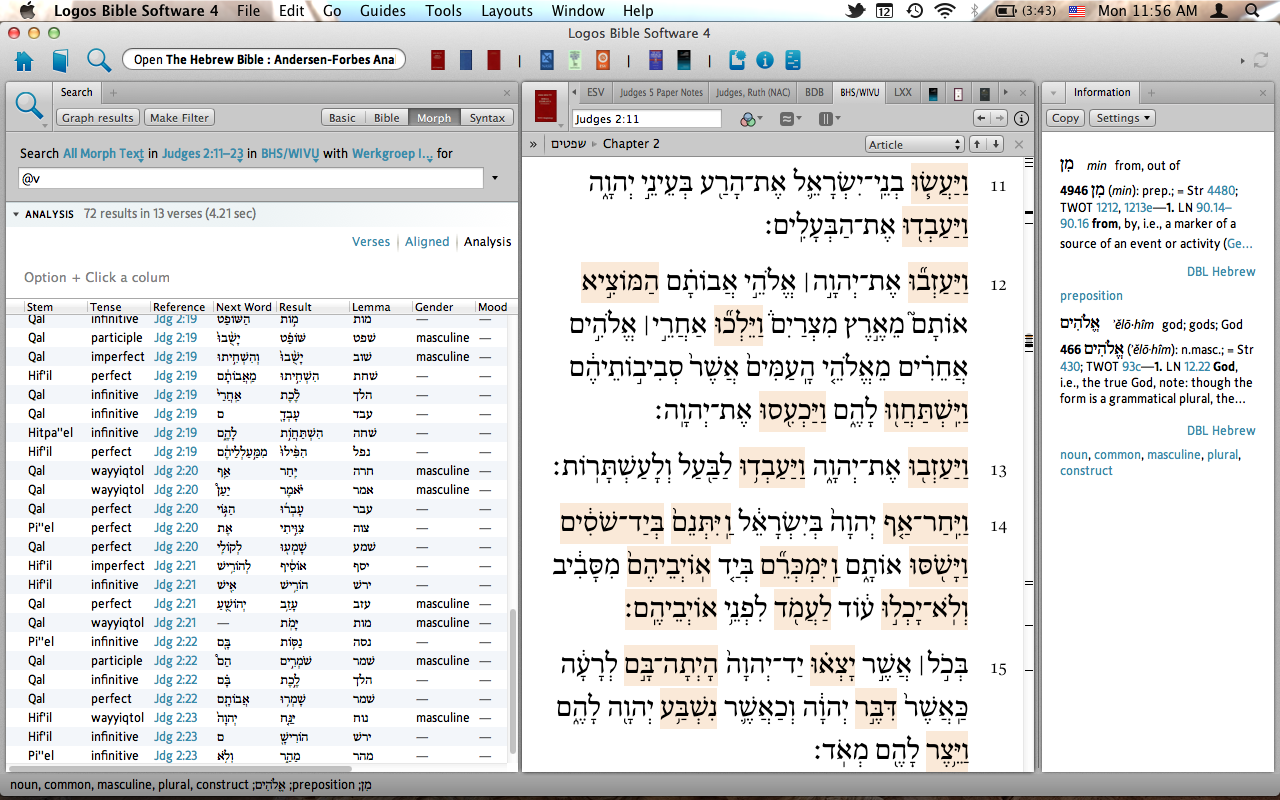
Task: Switch to the LXX tab
Action: coord(903,93)
